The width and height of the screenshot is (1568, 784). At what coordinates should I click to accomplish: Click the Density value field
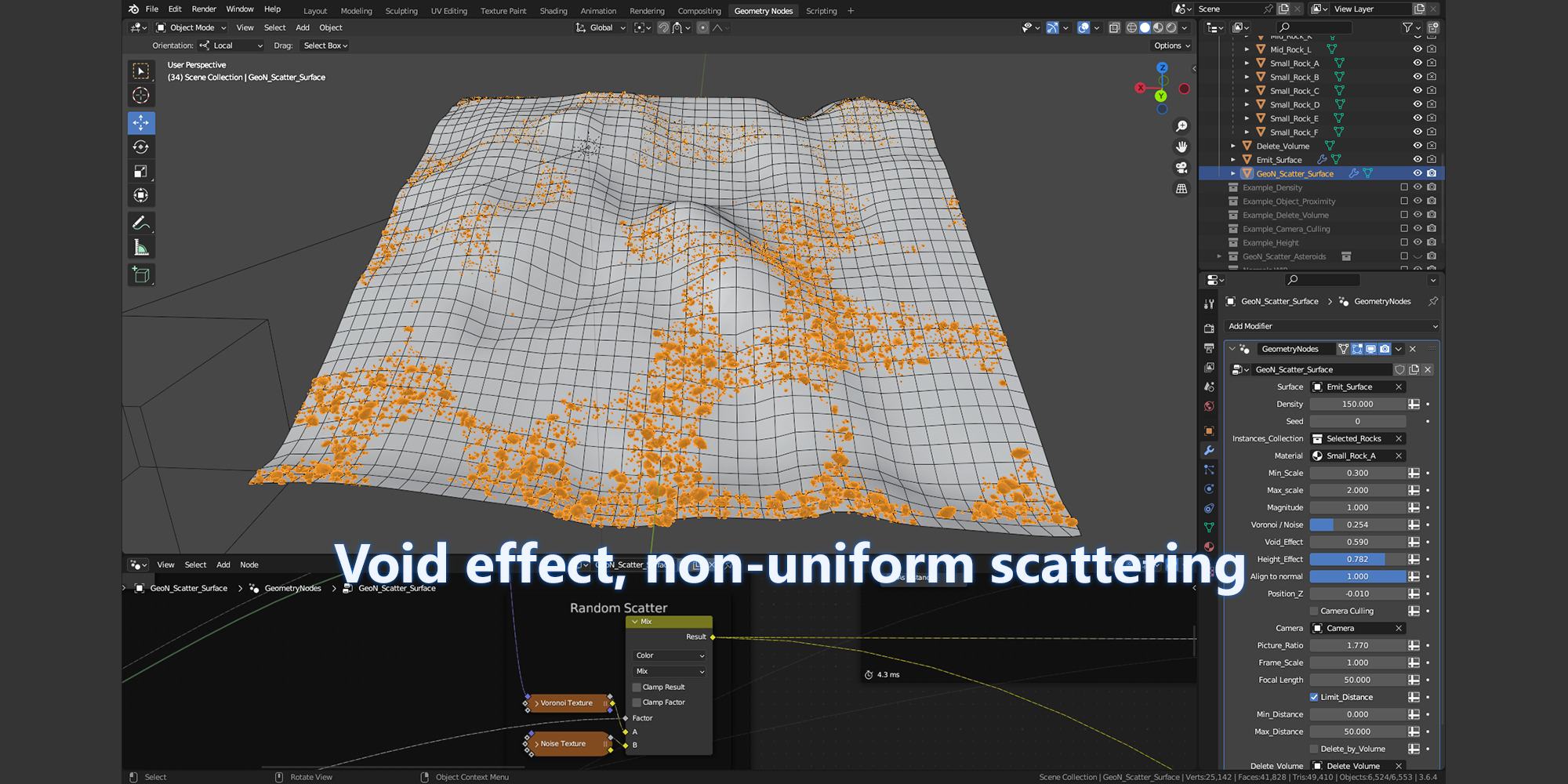click(x=1358, y=404)
